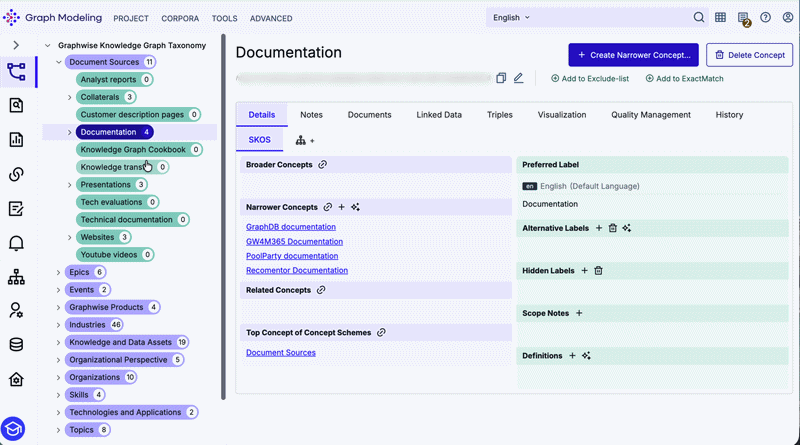
Task: Add a hidden label with plus icon
Action: (585, 270)
